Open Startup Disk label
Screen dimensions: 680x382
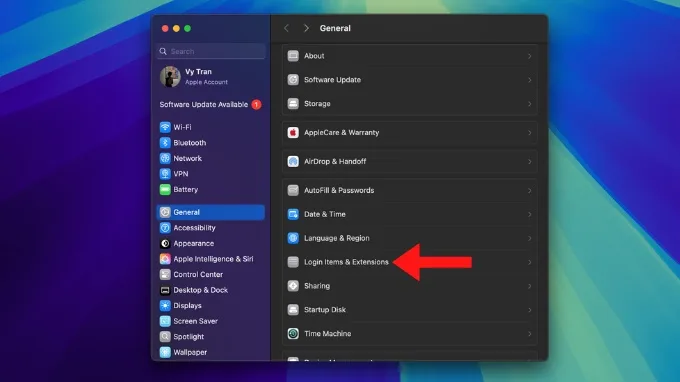coord(325,310)
